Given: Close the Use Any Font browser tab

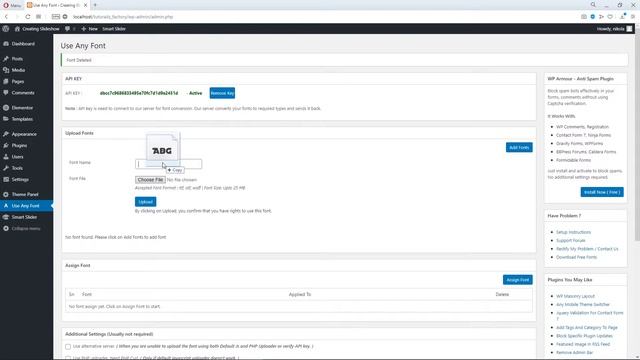Looking at the screenshot, I should click(85, 5).
